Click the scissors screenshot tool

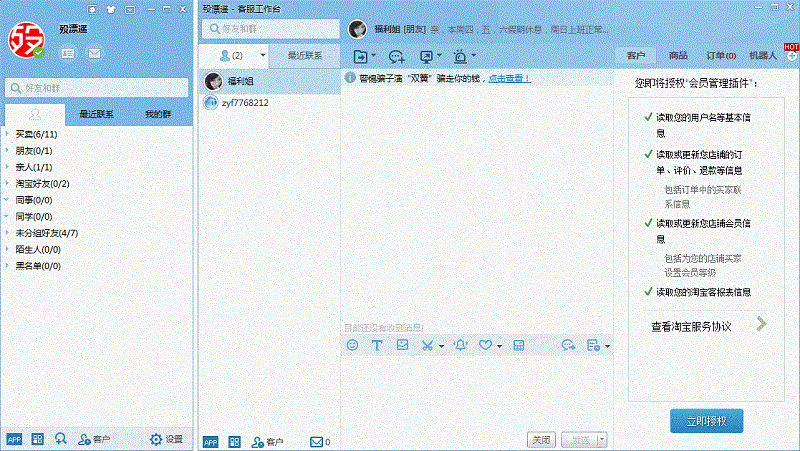(428, 345)
